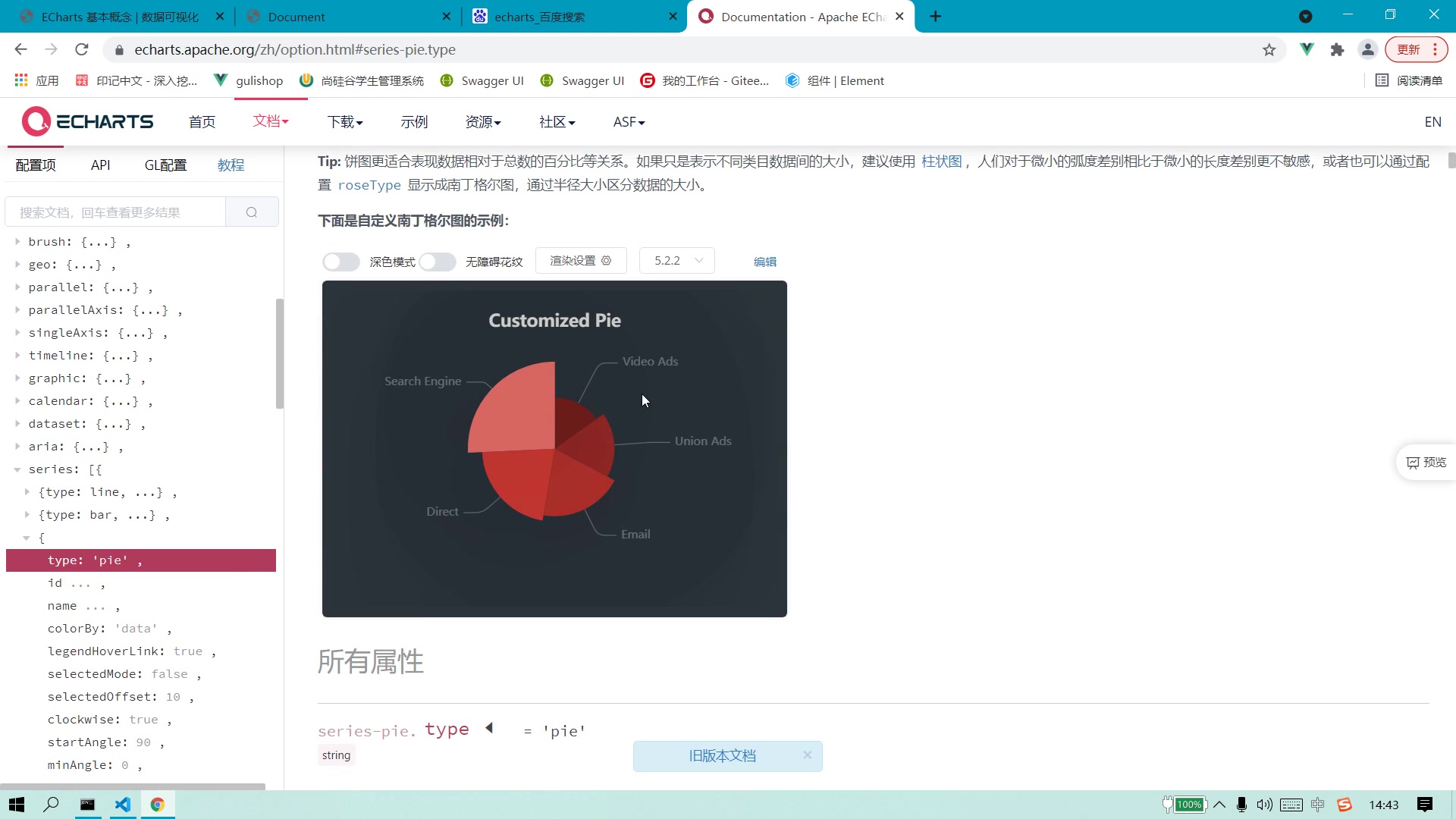Open the 渲染设置 render settings button

click(x=581, y=261)
